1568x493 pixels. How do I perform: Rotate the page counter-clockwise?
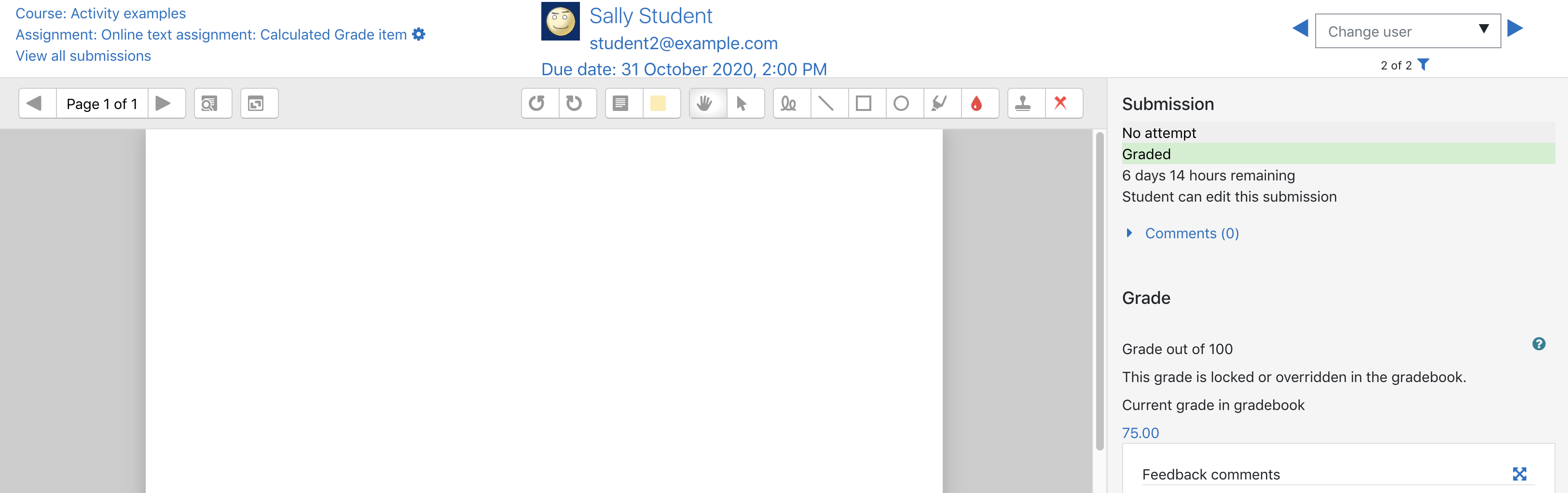click(x=540, y=103)
